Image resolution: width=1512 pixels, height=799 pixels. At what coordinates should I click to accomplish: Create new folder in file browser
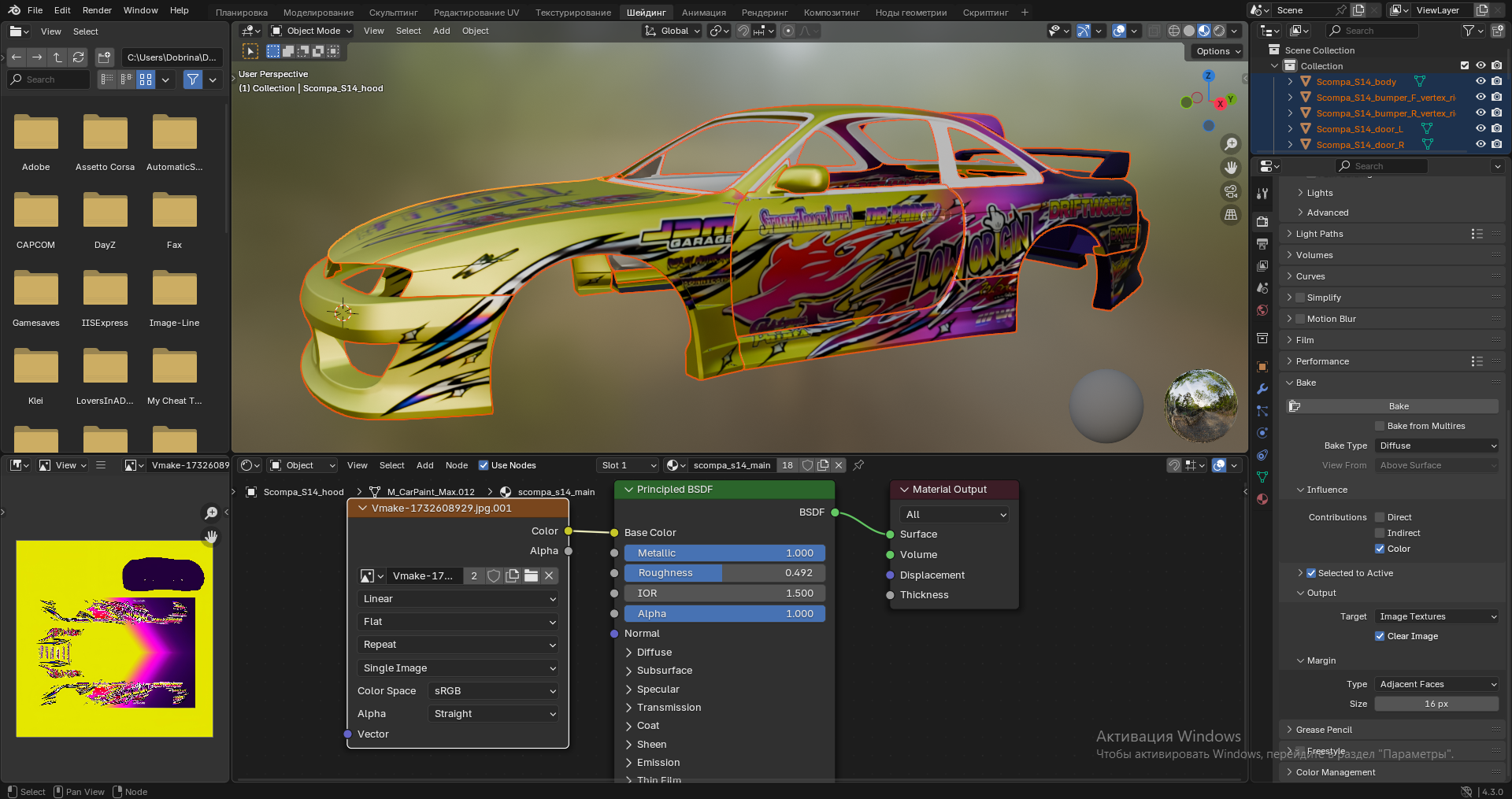click(x=104, y=57)
